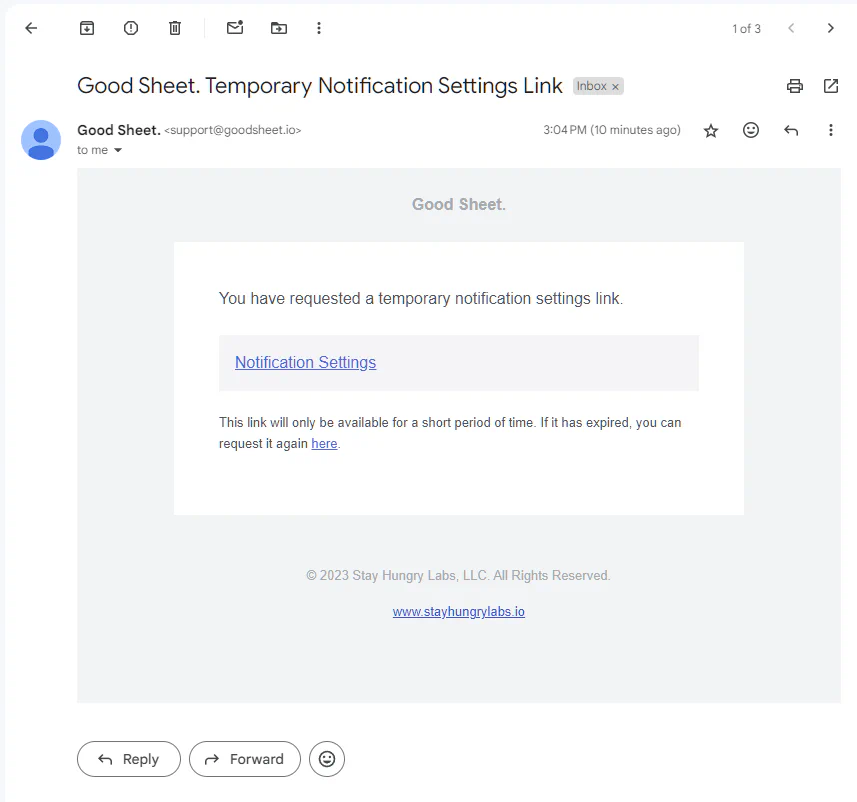The height and width of the screenshot is (802, 857).
Task: Click the Forward button
Action: click(245, 759)
